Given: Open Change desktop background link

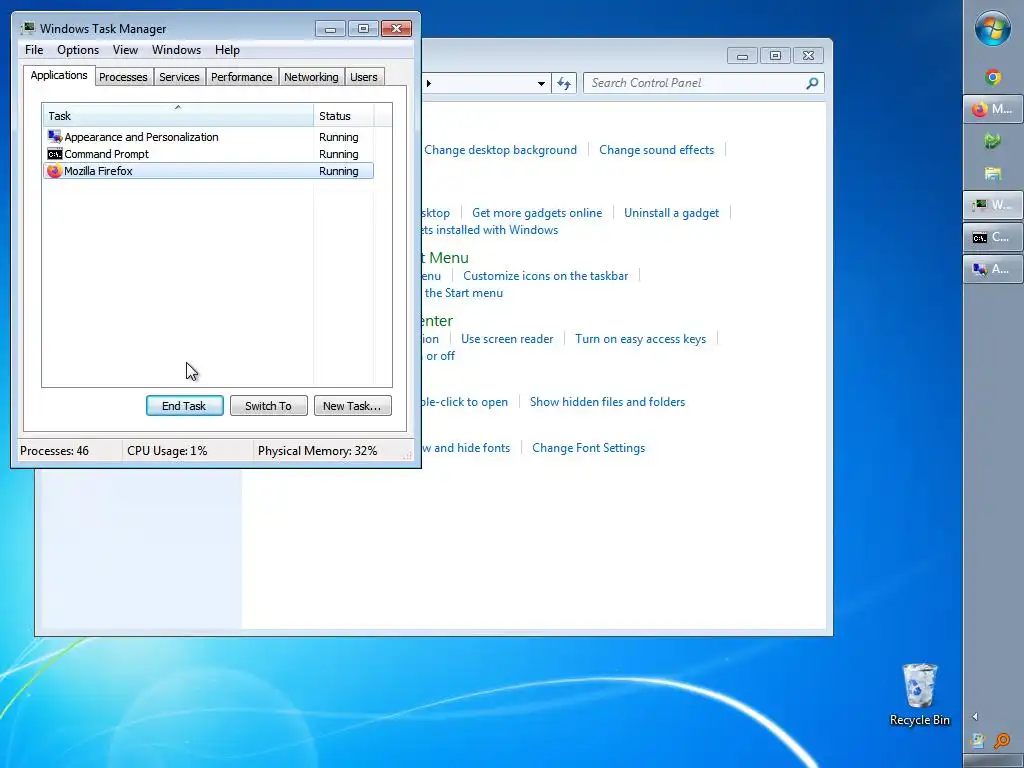Looking at the screenshot, I should pyautogui.click(x=500, y=150).
